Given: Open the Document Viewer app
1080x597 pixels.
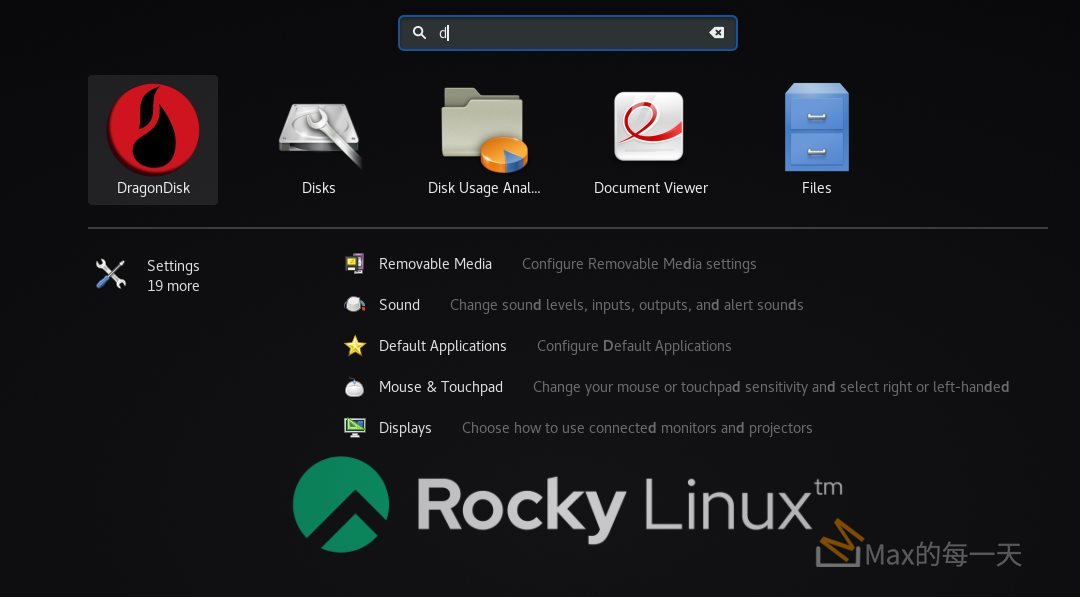Looking at the screenshot, I should [x=650, y=139].
